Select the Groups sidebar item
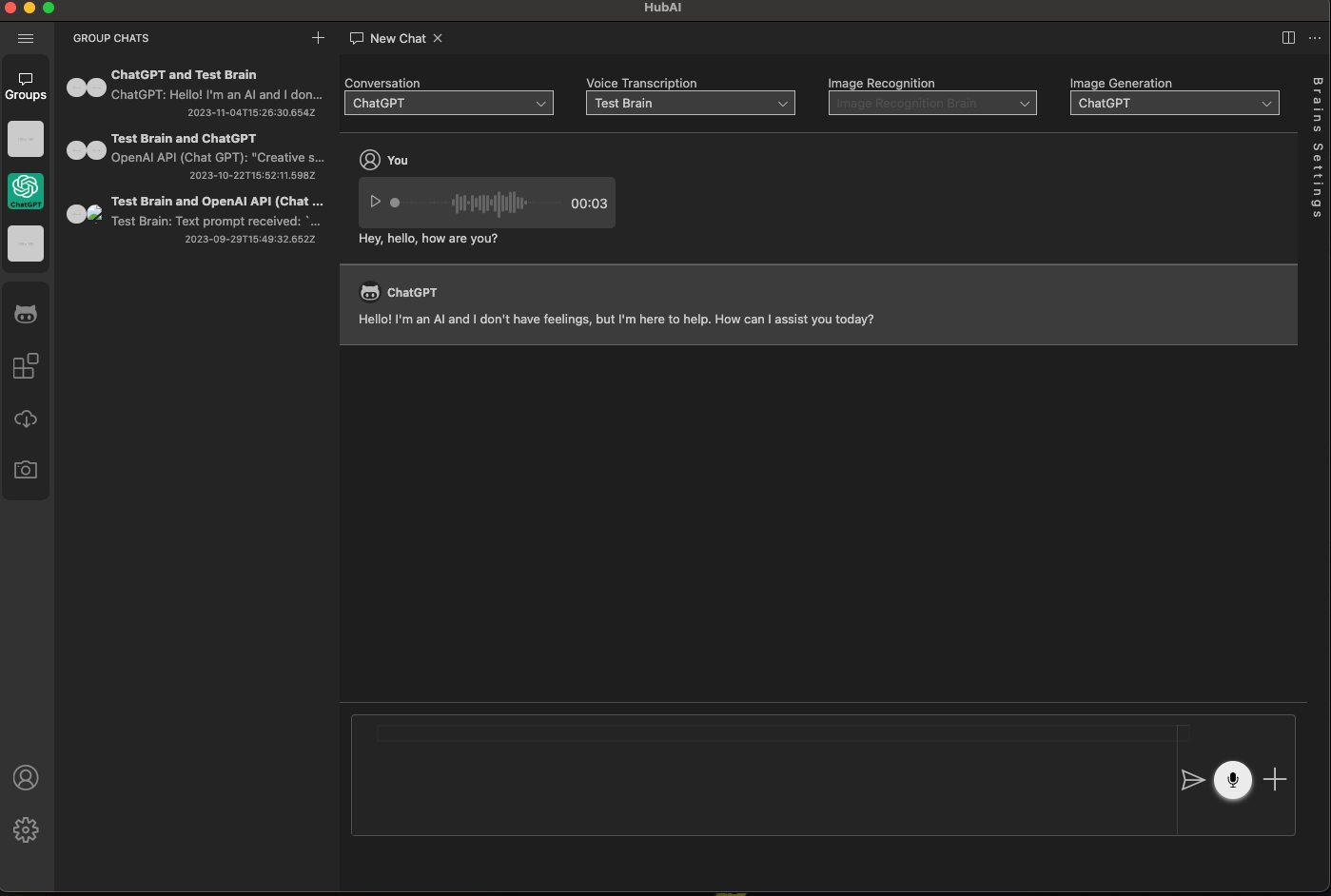 [x=26, y=87]
